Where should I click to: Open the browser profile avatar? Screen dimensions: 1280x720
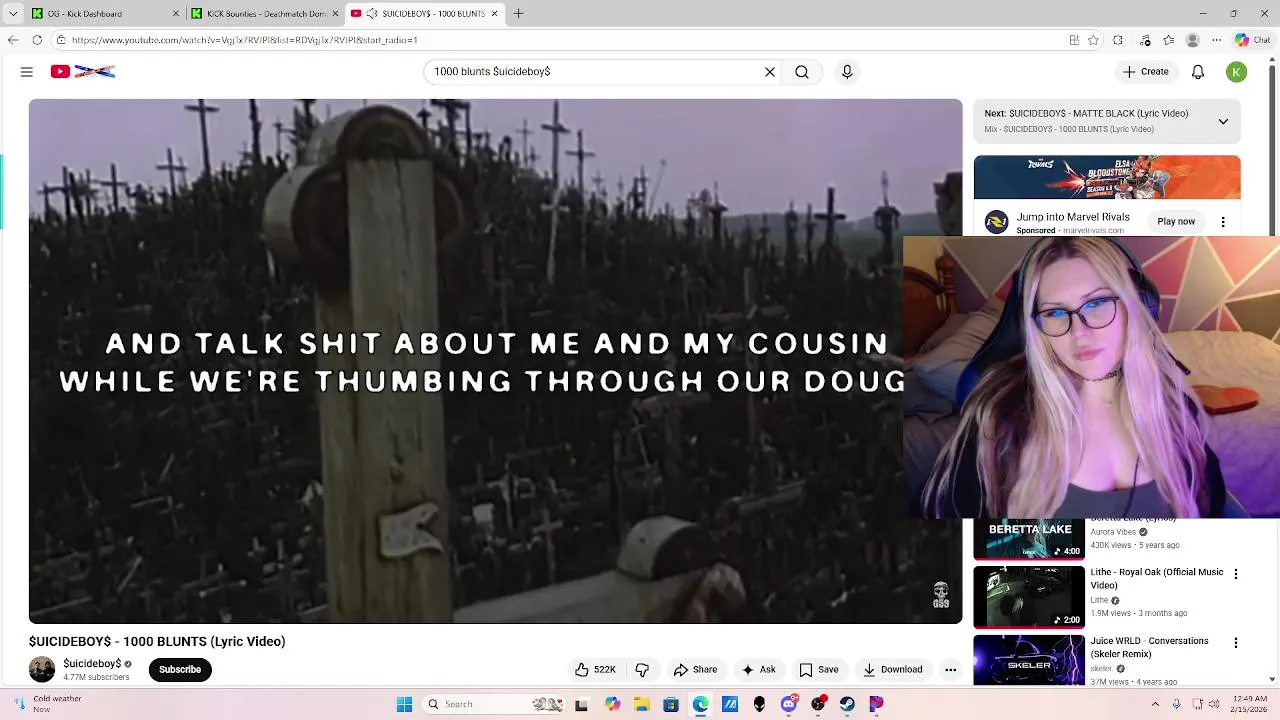(x=1192, y=40)
